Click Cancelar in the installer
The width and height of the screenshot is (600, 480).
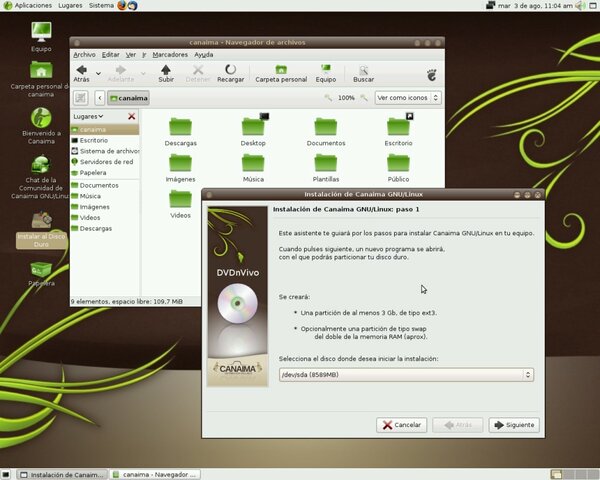pyautogui.click(x=401, y=425)
